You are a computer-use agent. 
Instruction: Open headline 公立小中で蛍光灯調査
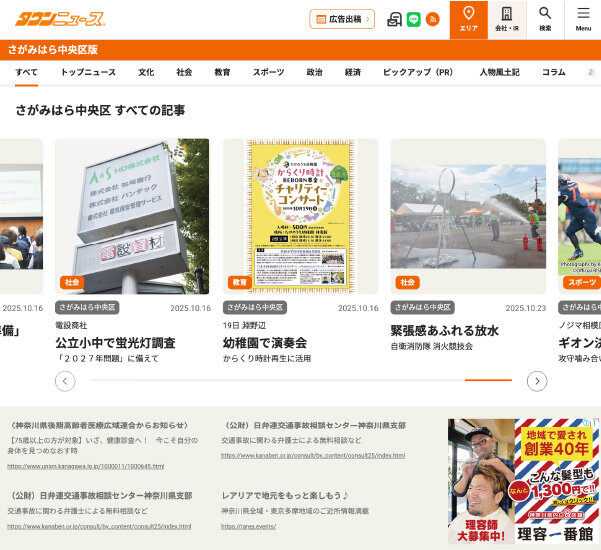coord(115,343)
